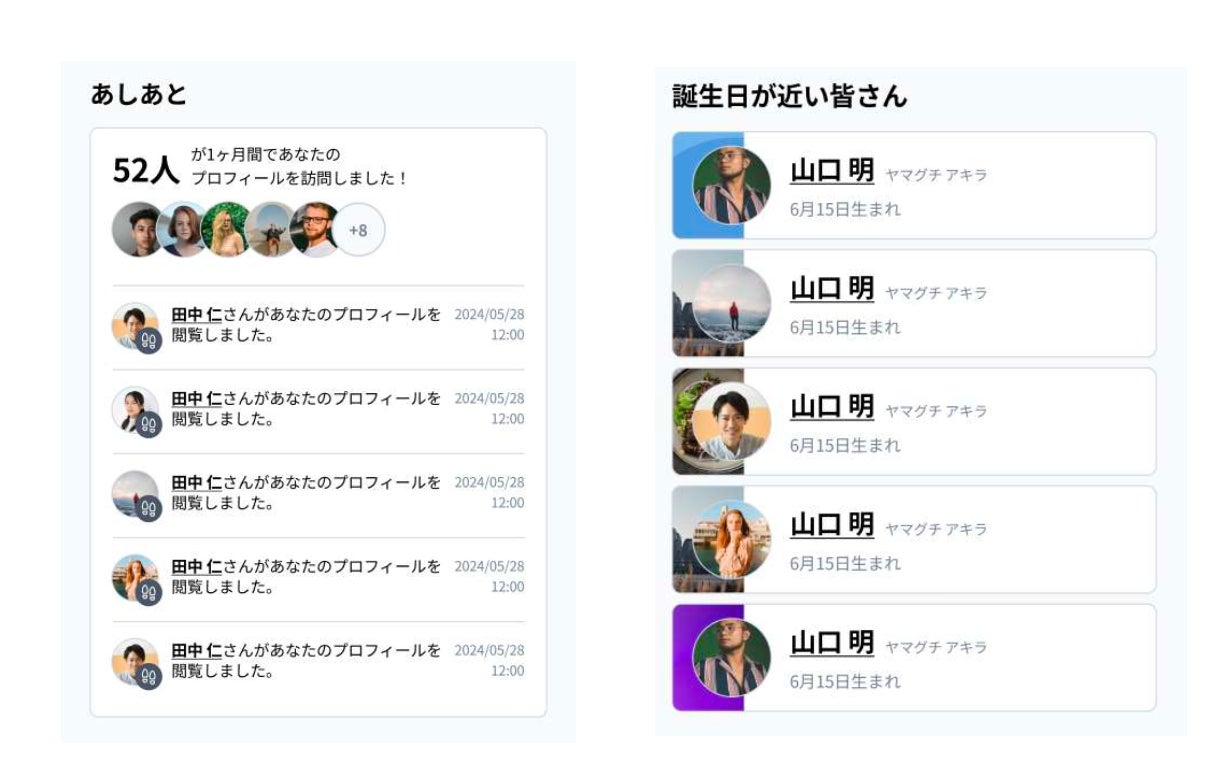The image size is (1232, 764).
Task: Click 2024/05/28 timestamp in the seascape avatar row
Action: 489,482
